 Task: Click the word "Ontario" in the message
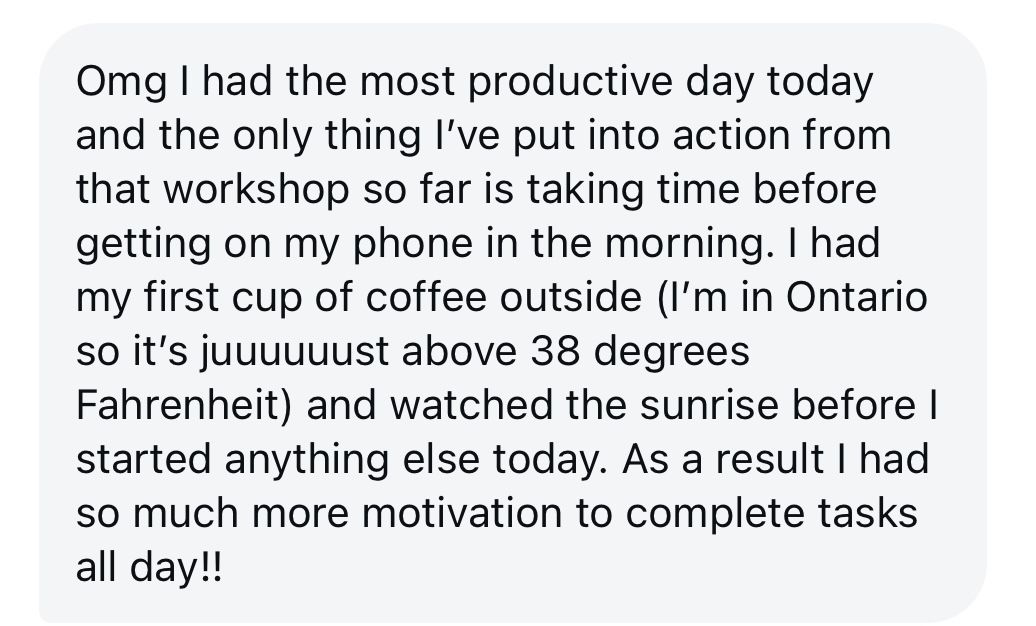pos(856,296)
